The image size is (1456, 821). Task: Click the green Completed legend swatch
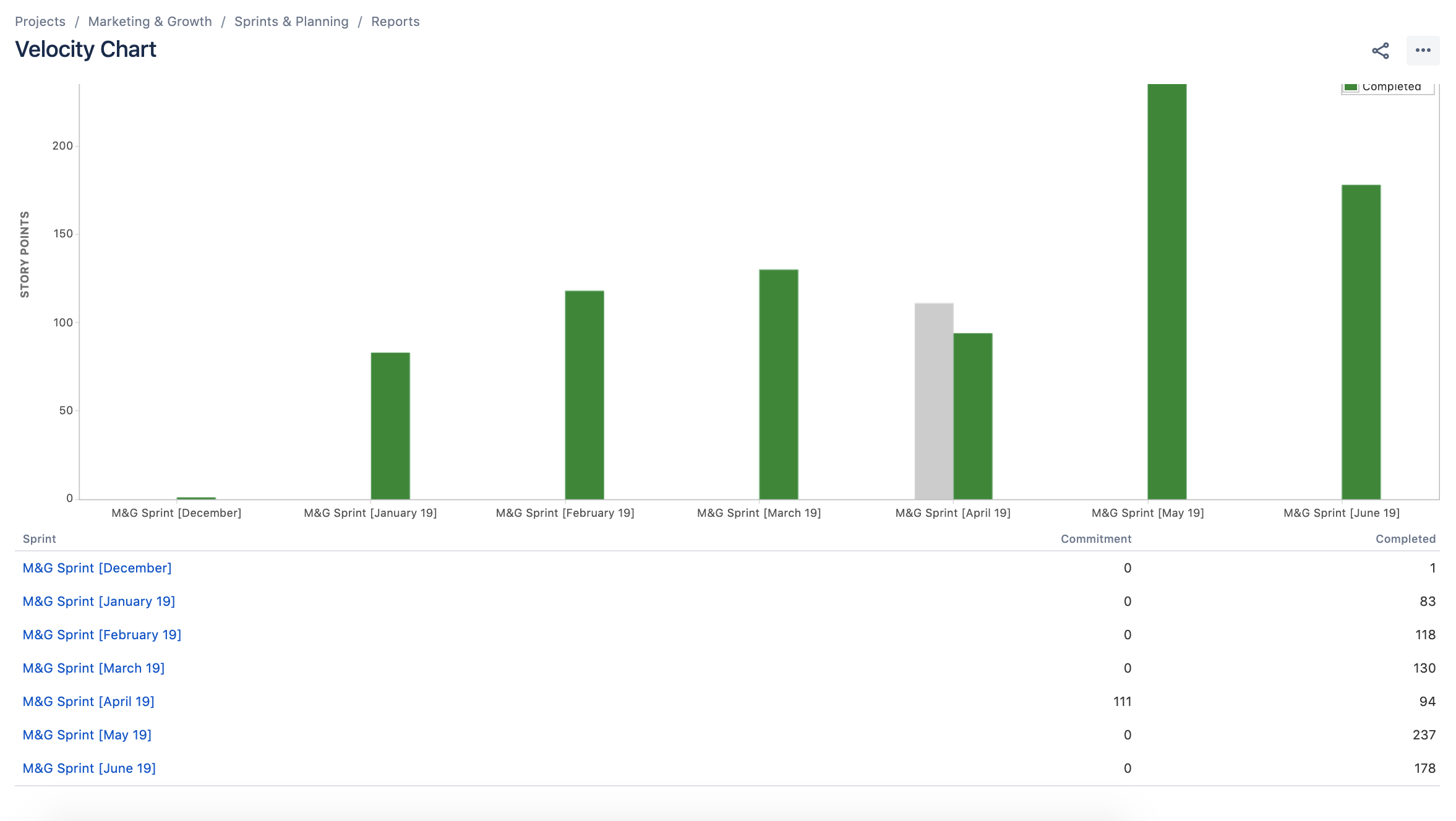coord(1351,87)
